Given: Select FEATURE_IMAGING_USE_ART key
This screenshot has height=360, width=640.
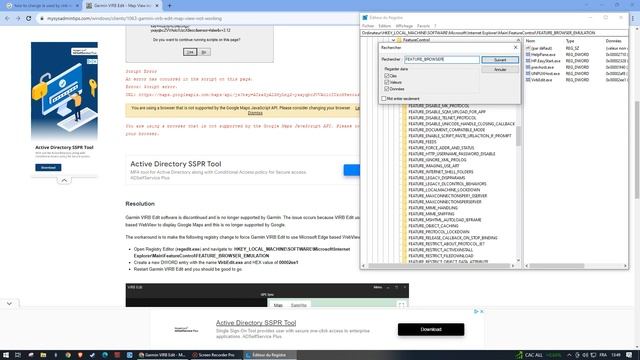Looking at the screenshot, I should coord(433,166).
